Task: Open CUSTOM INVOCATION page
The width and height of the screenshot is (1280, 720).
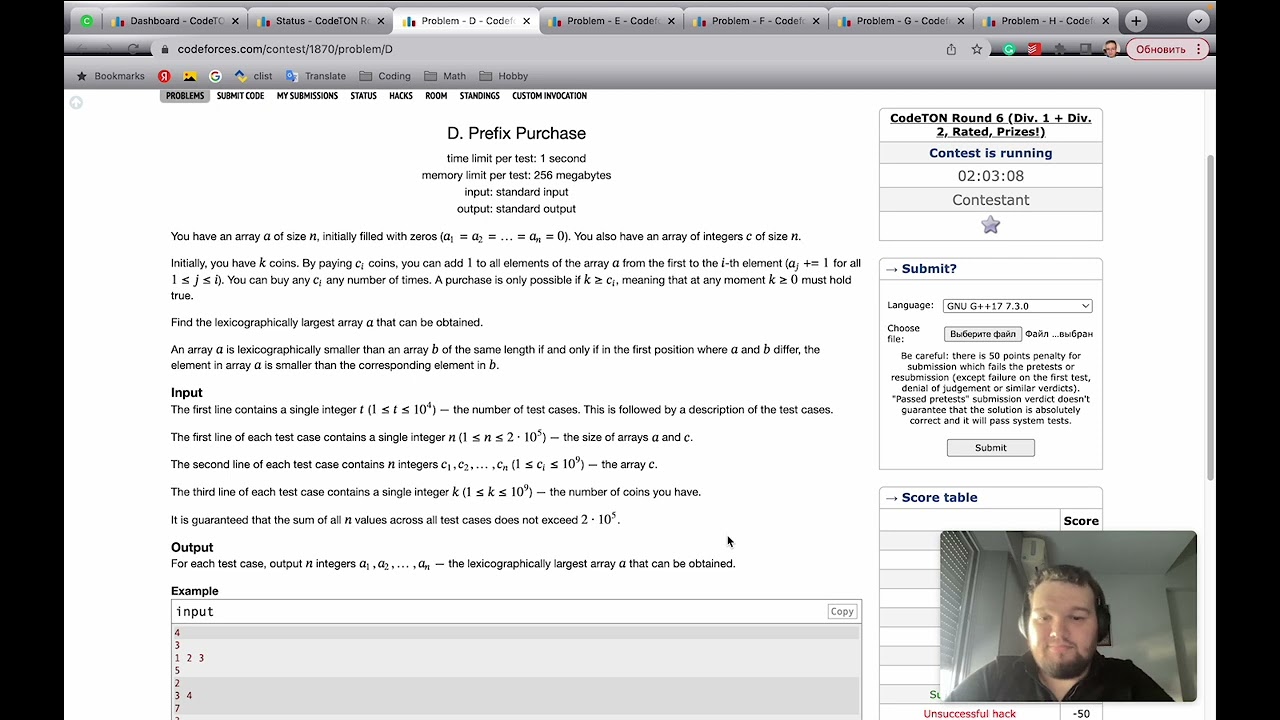Action: [549, 96]
